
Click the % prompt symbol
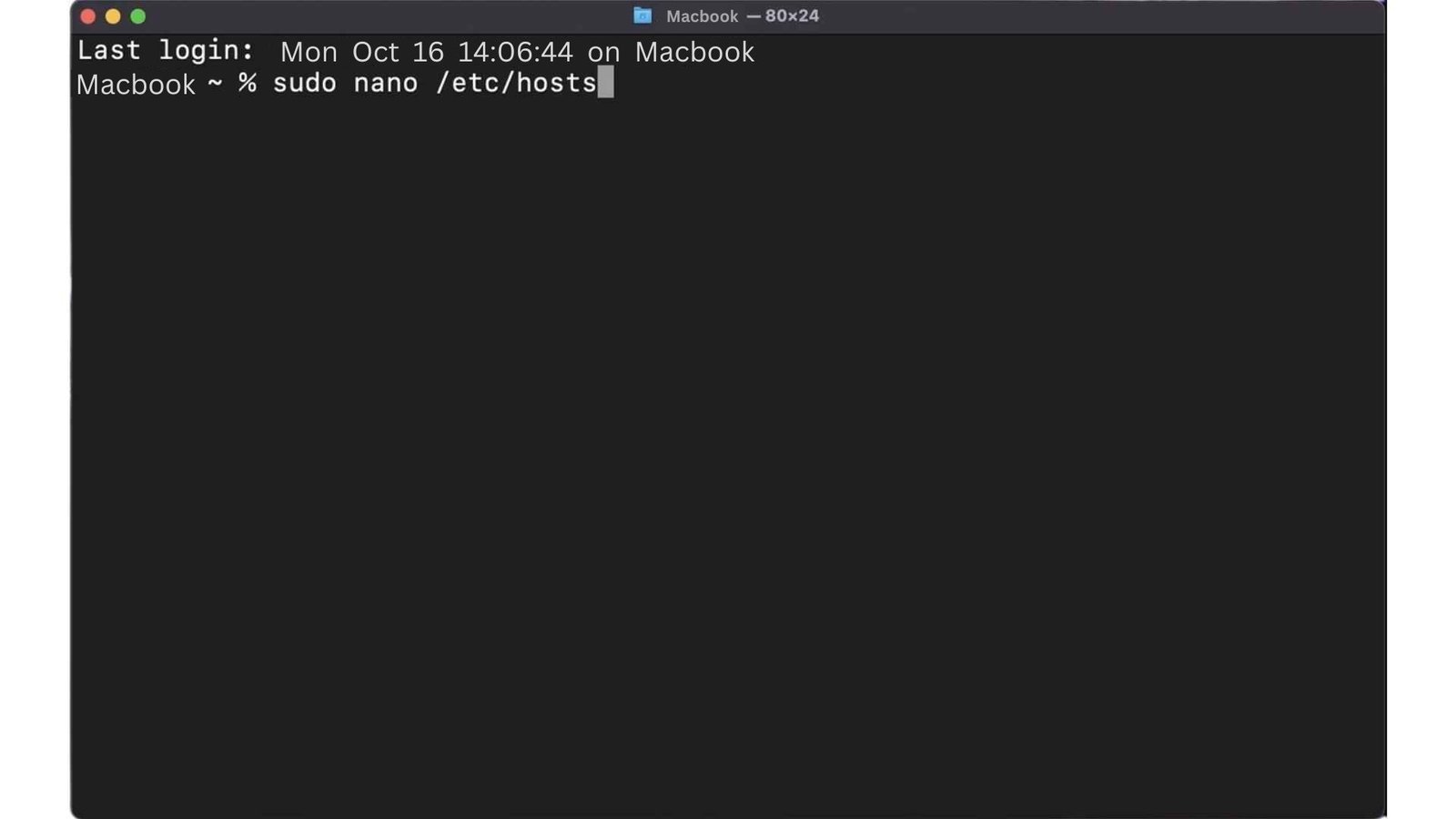coord(248,84)
